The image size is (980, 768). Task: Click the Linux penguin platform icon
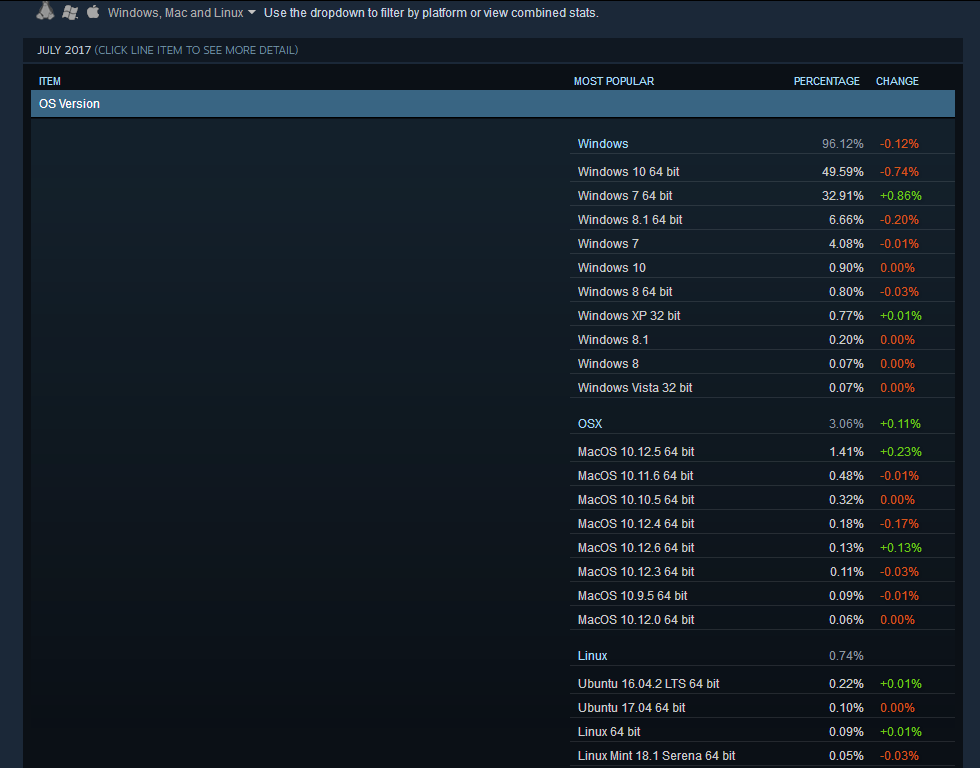click(45, 11)
